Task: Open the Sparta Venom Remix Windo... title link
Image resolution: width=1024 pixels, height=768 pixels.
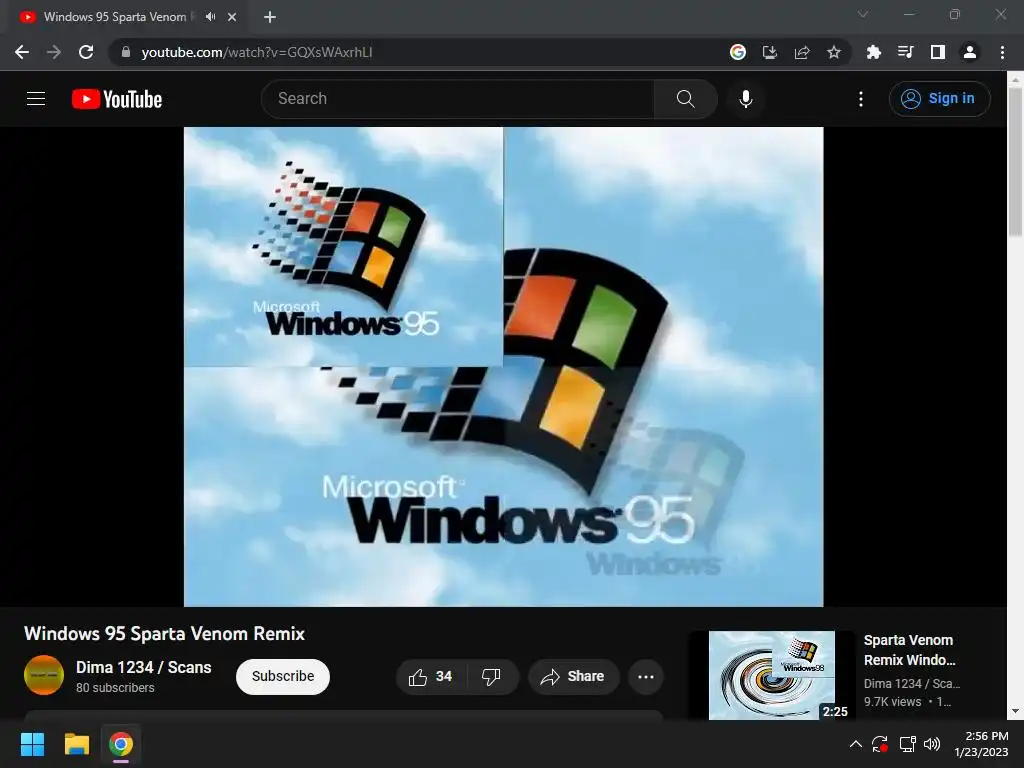Action: pos(909,650)
